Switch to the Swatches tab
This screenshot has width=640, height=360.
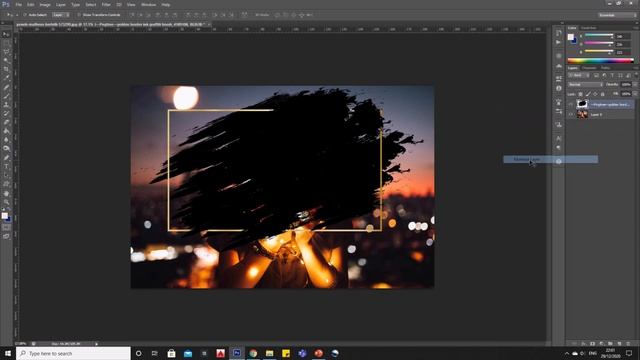pos(589,28)
